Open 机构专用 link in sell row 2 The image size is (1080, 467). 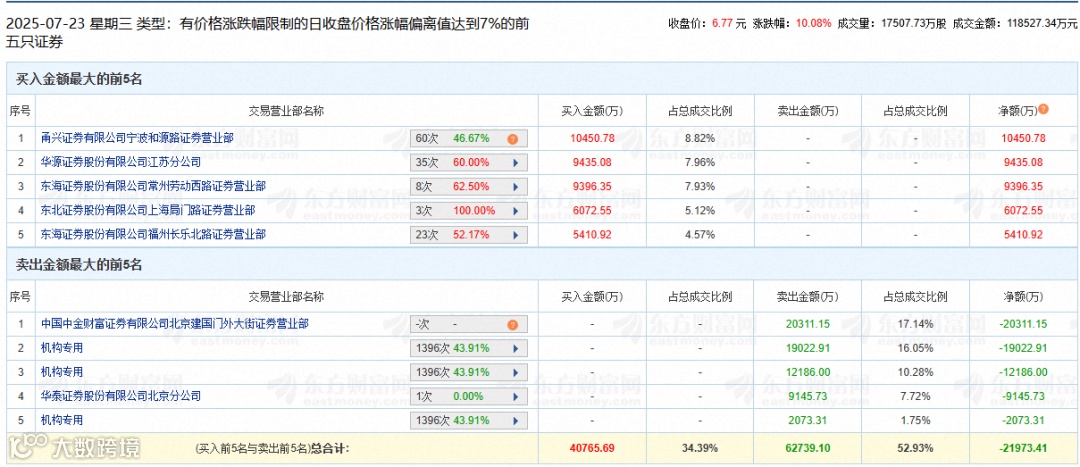click(62, 348)
